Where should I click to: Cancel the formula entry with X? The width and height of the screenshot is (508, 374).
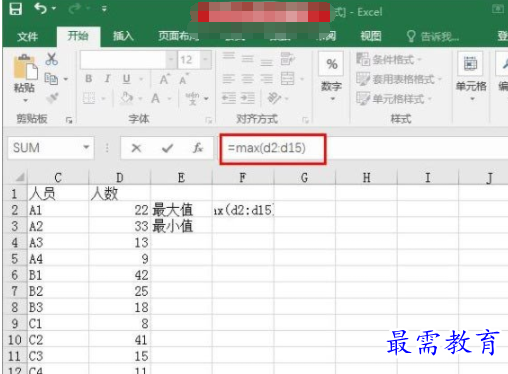[136, 148]
